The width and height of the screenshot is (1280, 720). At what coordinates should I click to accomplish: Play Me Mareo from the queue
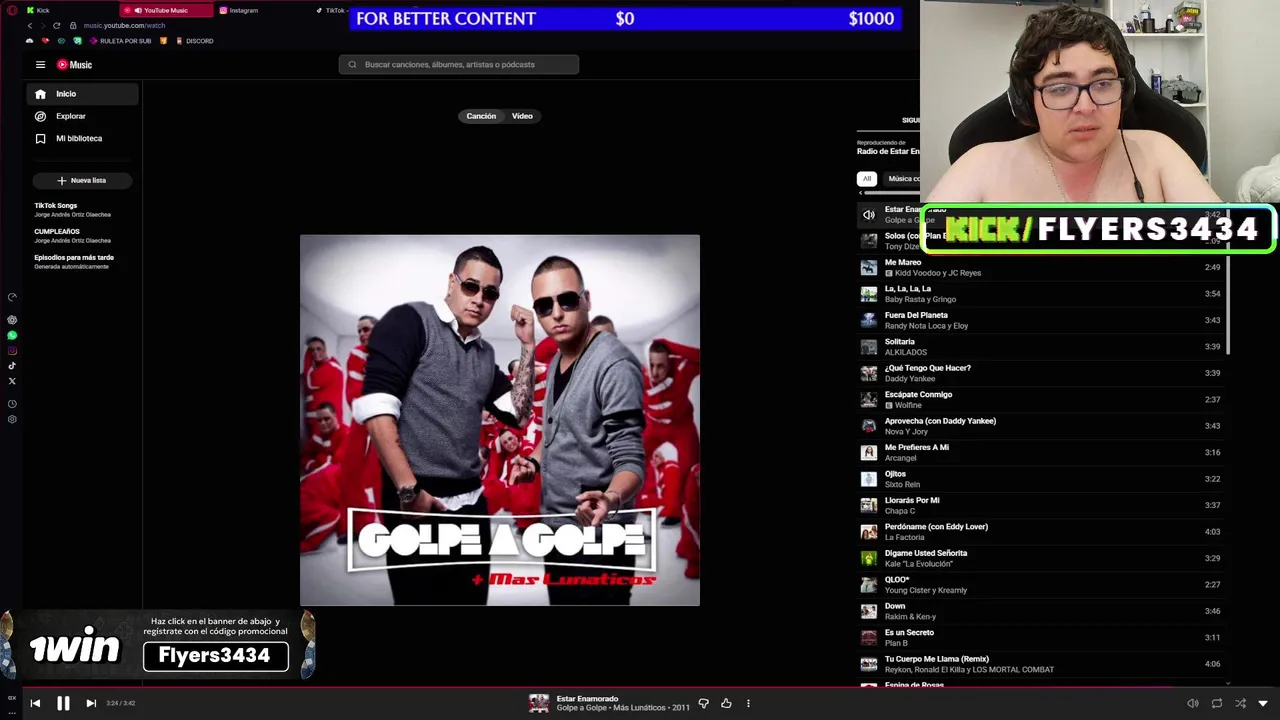1040,267
